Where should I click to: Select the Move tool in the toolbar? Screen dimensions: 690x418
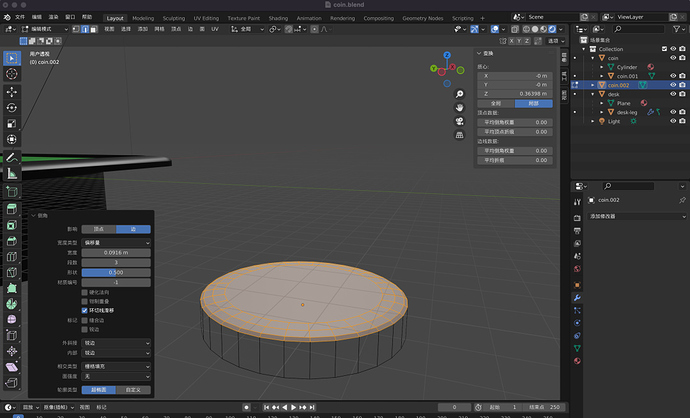click(x=12, y=91)
